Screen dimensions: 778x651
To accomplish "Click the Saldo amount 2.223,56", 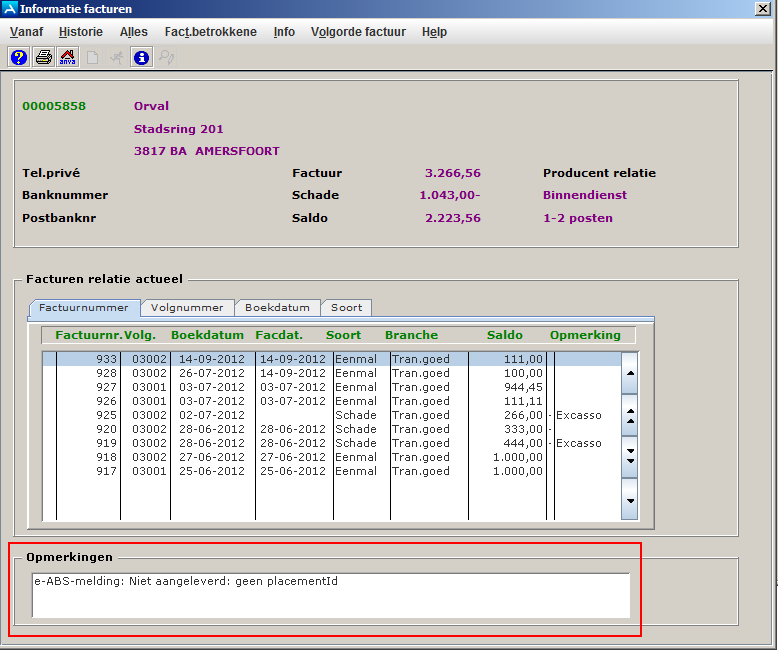I will (453, 218).
